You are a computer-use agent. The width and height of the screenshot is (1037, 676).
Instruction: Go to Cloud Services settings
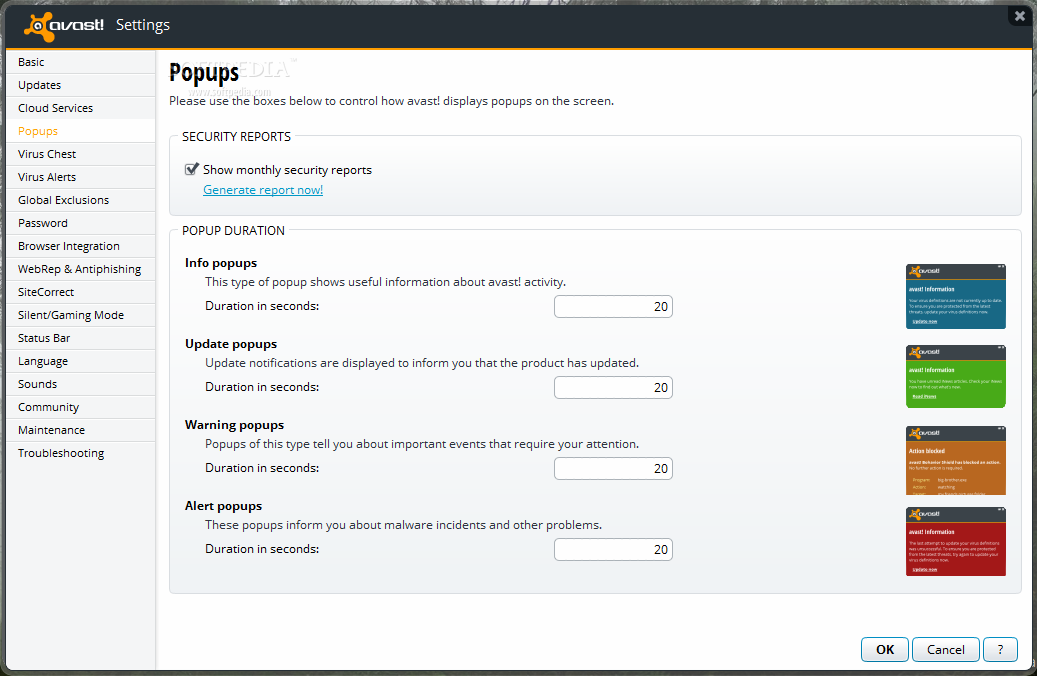(81, 108)
